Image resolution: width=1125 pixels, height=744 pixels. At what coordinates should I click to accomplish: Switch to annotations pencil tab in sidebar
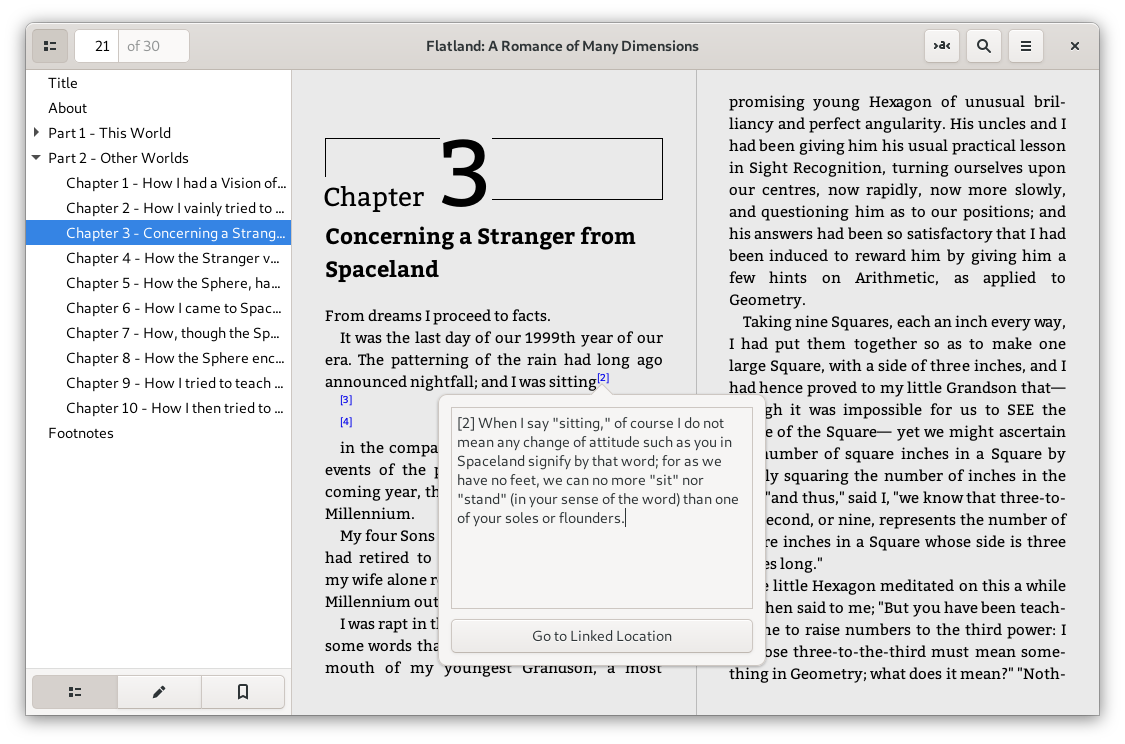coord(159,692)
